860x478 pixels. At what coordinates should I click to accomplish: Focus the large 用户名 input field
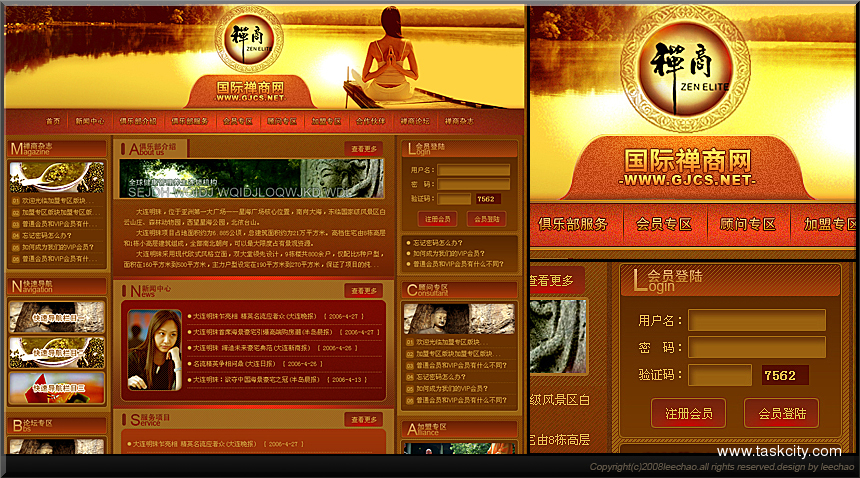[x=756, y=321]
